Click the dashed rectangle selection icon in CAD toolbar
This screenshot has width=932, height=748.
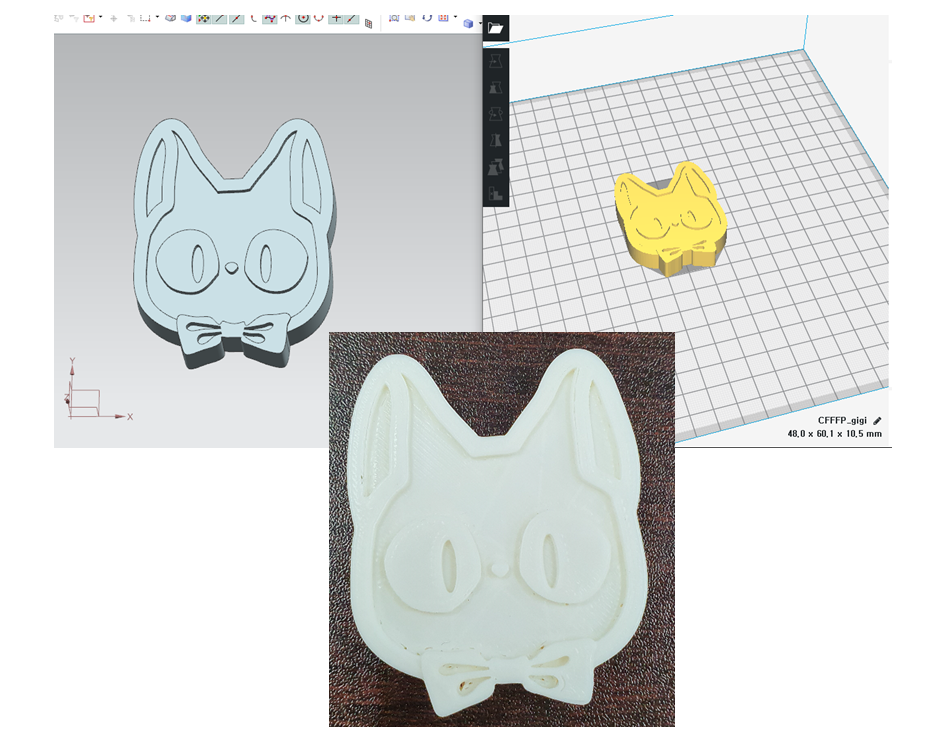(x=144, y=18)
